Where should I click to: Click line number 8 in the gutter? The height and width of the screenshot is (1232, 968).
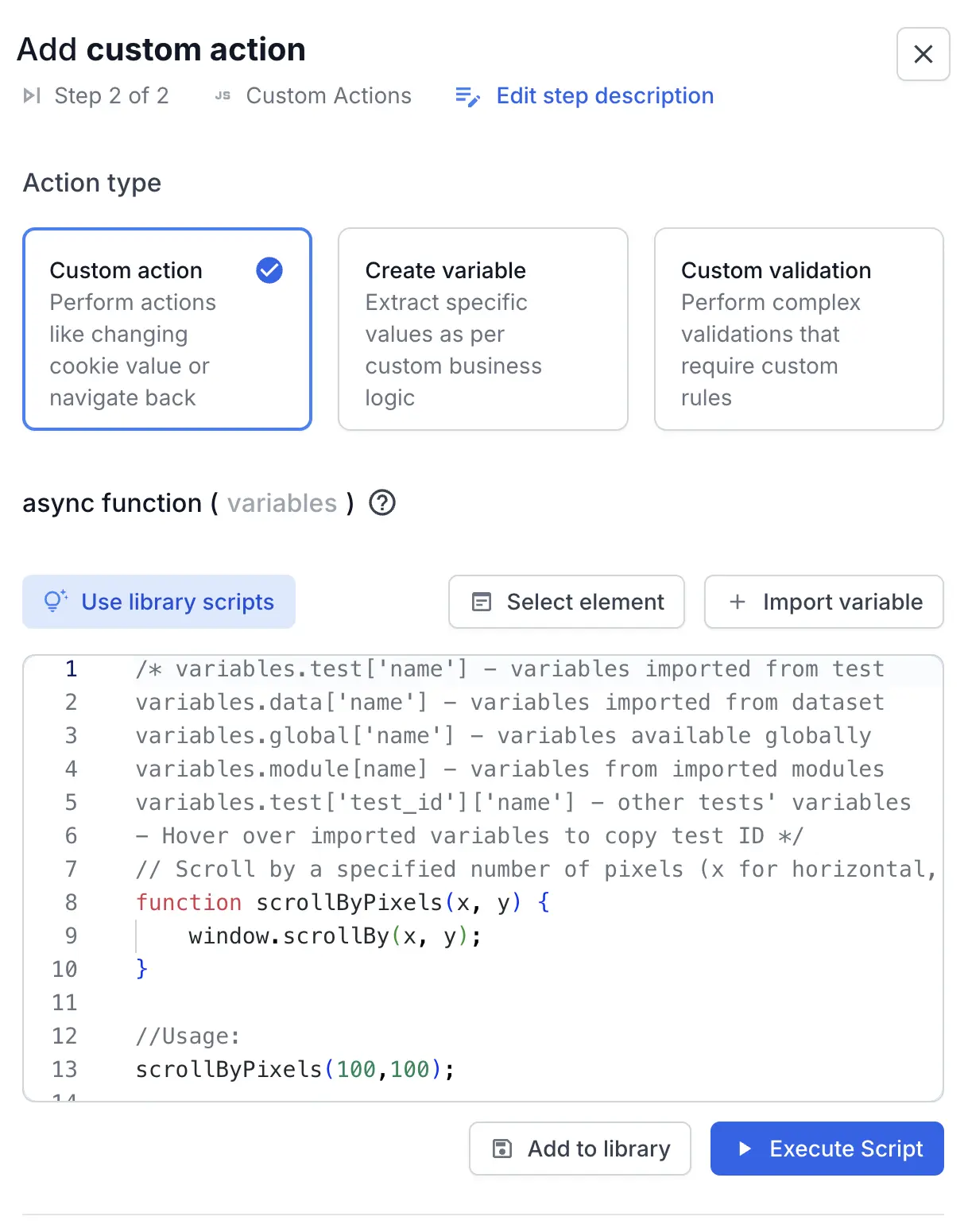pos(71,902)
